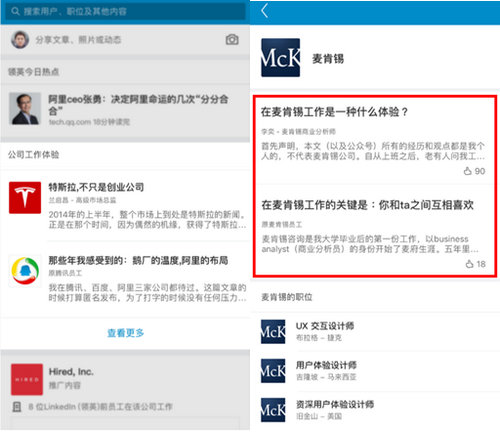Click the 查看更多 link
The height and width of the screenshot is (433, 500).
[x=126, y=333]
